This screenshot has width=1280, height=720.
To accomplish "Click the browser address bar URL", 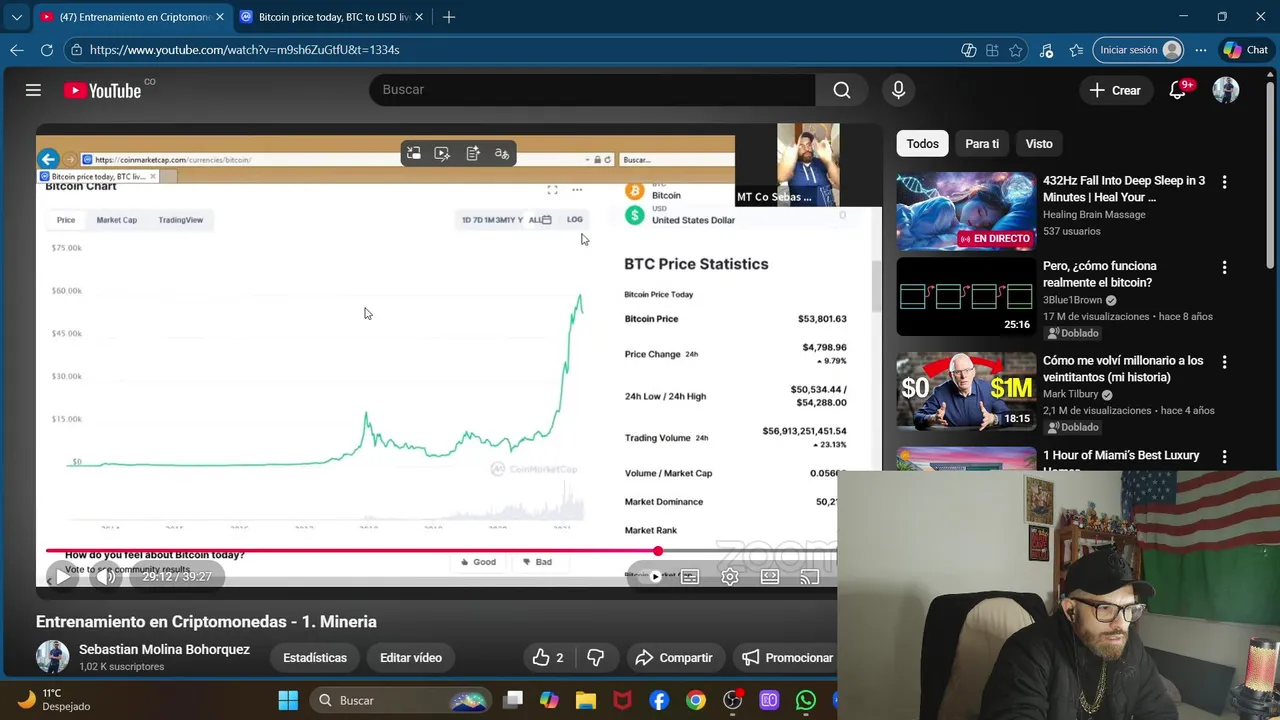I will (244, 50).
